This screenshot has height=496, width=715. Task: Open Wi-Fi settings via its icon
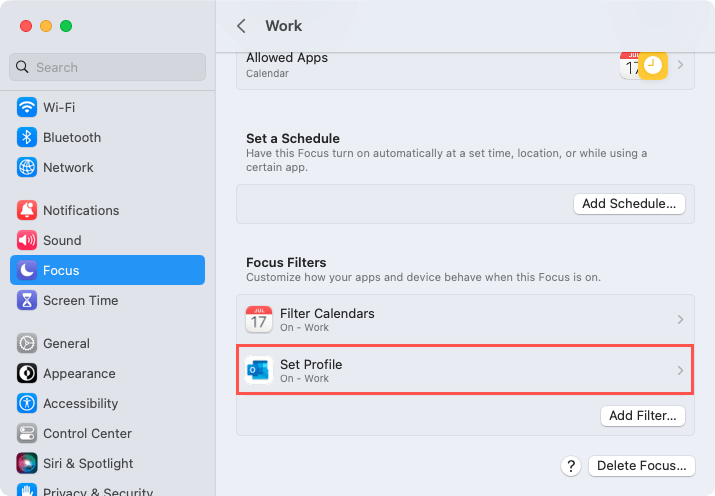click(x=27, y=107)
